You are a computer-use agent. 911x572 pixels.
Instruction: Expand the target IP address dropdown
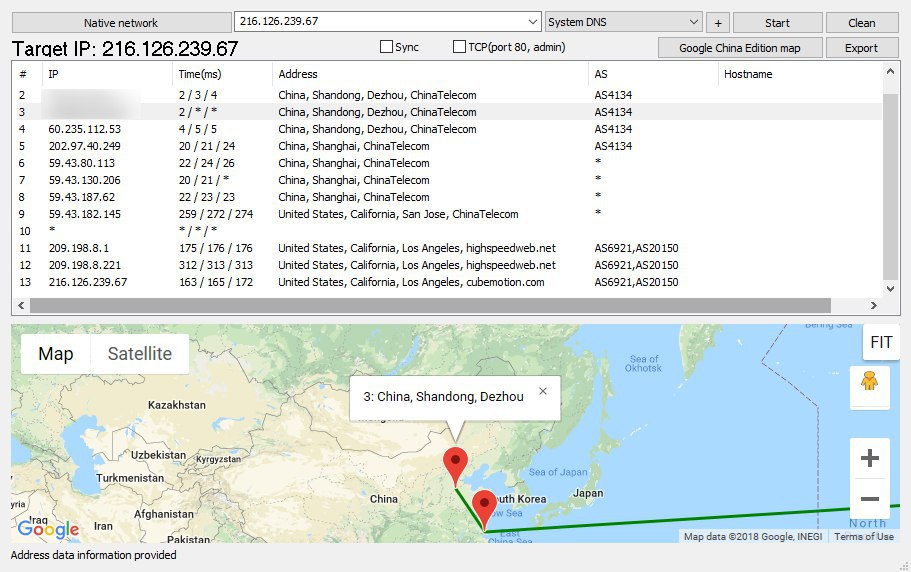(x=532, y=22)
